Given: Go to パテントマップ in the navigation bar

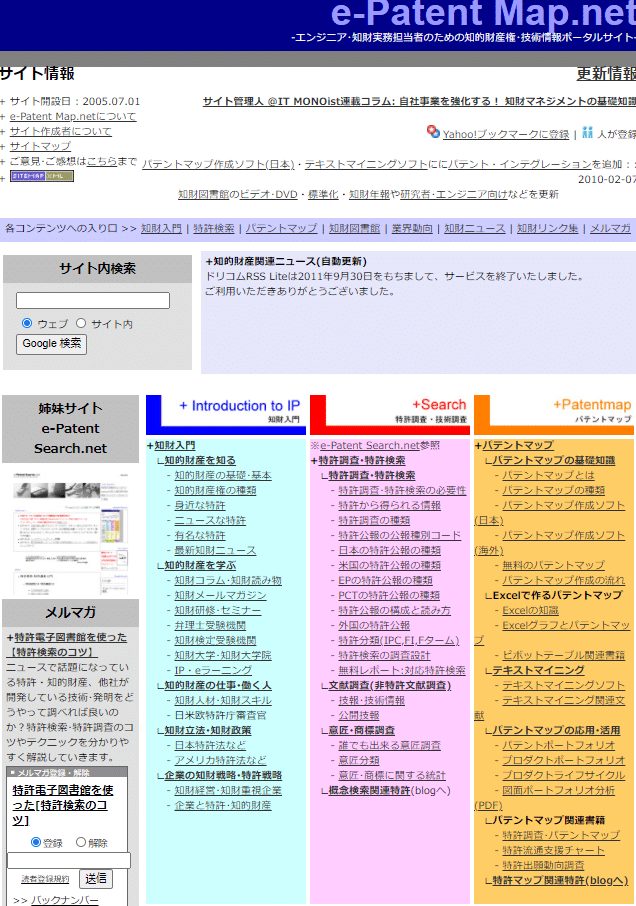Looking at the screenshot, I should 281,228.
